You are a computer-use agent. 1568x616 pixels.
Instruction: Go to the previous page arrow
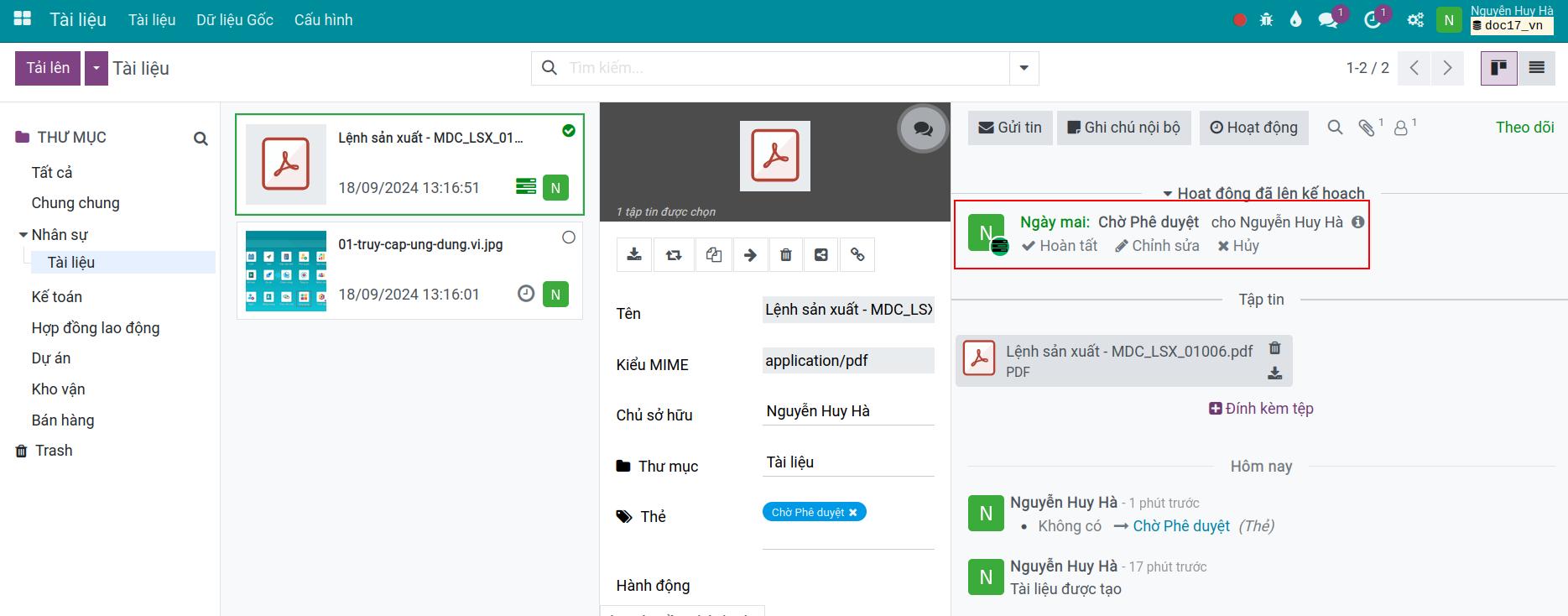click(1414, 68)
